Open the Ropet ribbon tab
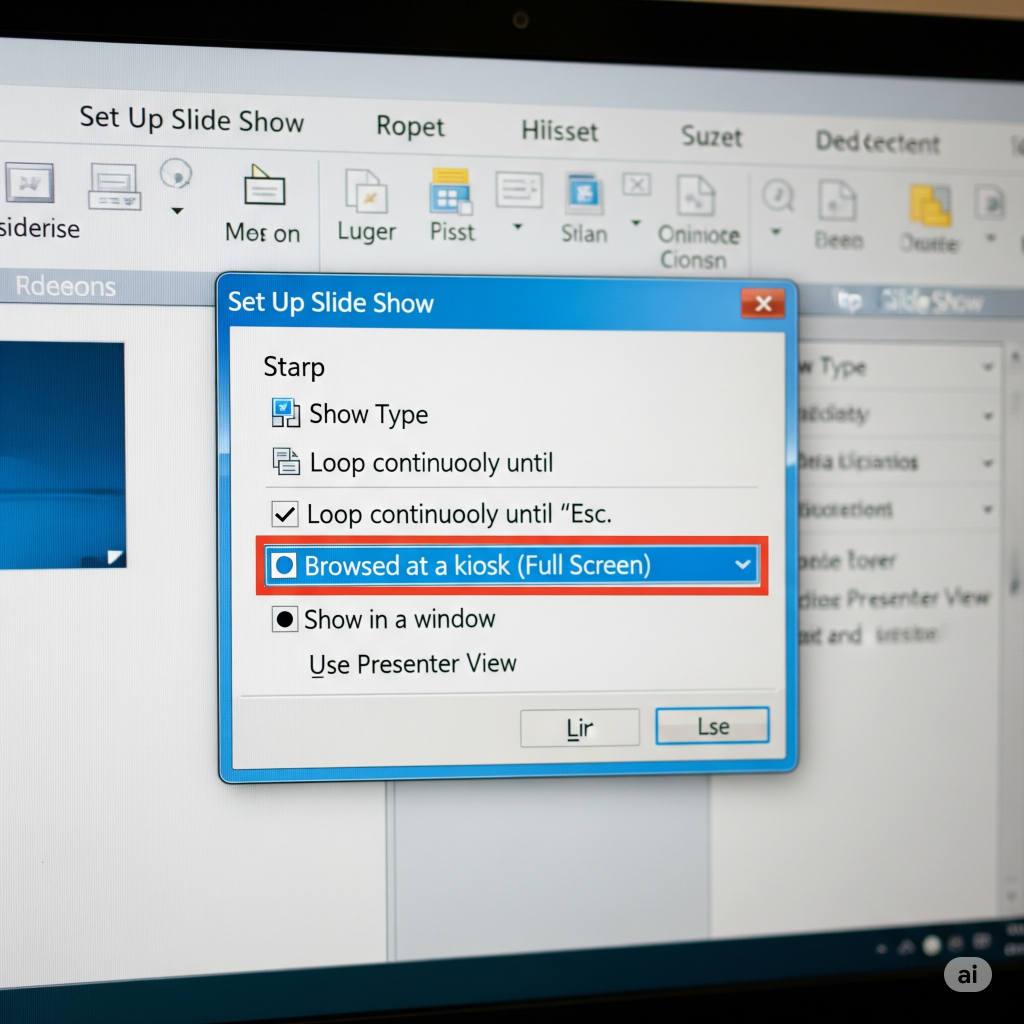This screenshot has height=1024, width=1024. point(410,128)
